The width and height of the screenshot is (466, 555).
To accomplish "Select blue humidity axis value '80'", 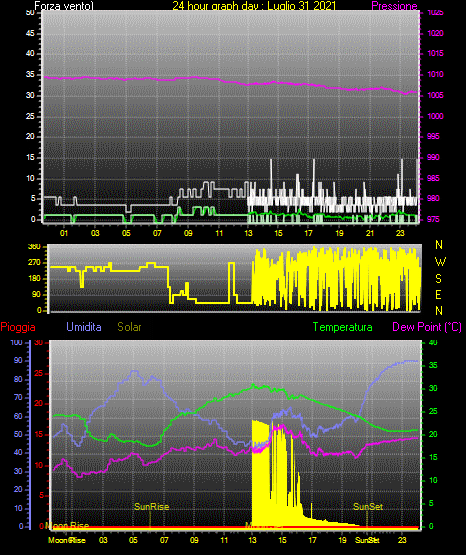I will (18, 379).
